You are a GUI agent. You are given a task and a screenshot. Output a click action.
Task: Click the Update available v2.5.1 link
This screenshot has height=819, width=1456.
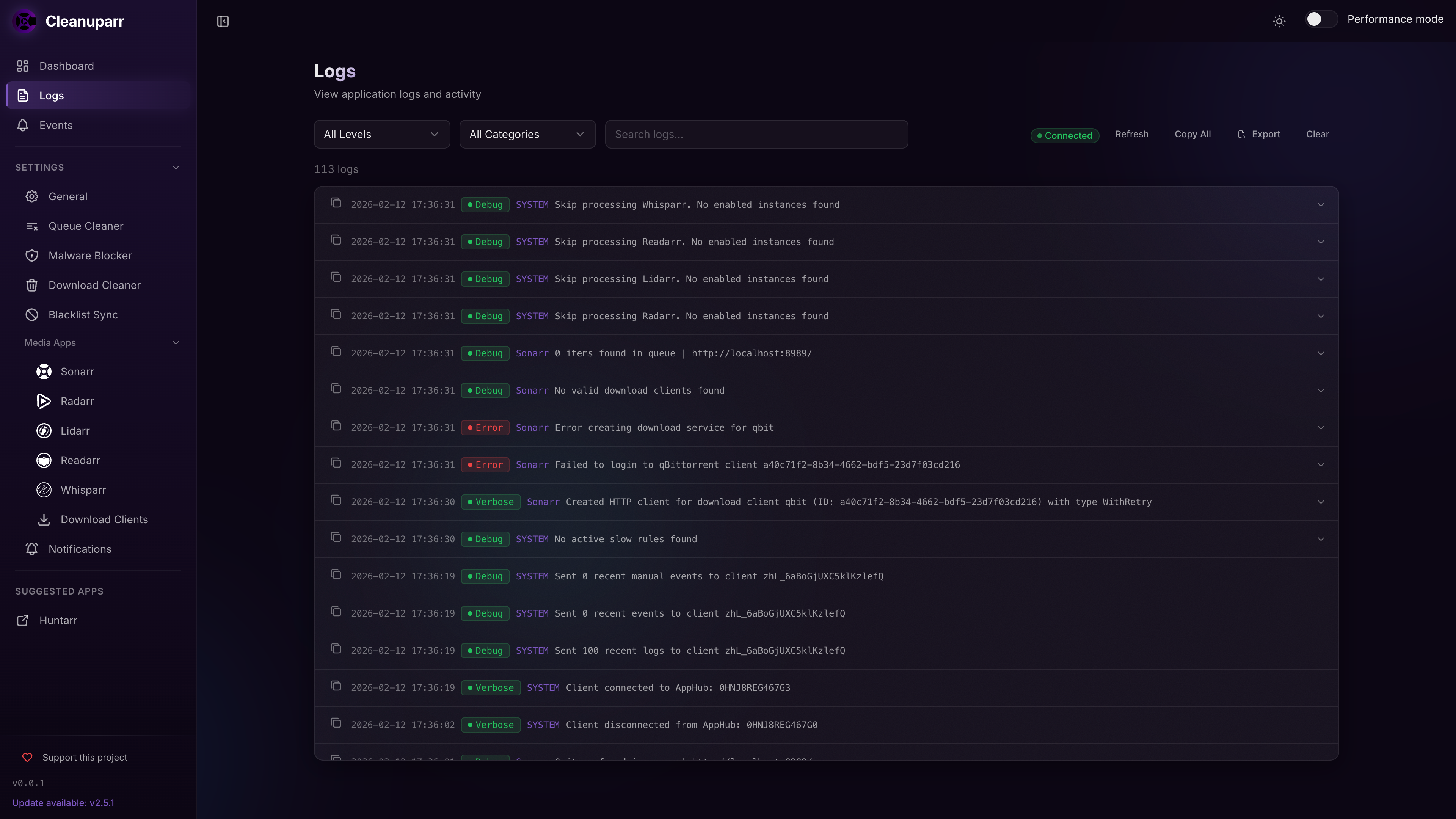(x=63, y=803)
